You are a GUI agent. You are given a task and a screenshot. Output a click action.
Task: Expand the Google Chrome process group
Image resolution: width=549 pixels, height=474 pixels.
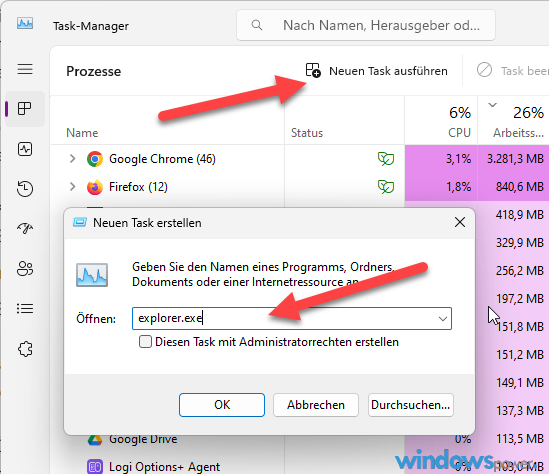tap(72, 159)
